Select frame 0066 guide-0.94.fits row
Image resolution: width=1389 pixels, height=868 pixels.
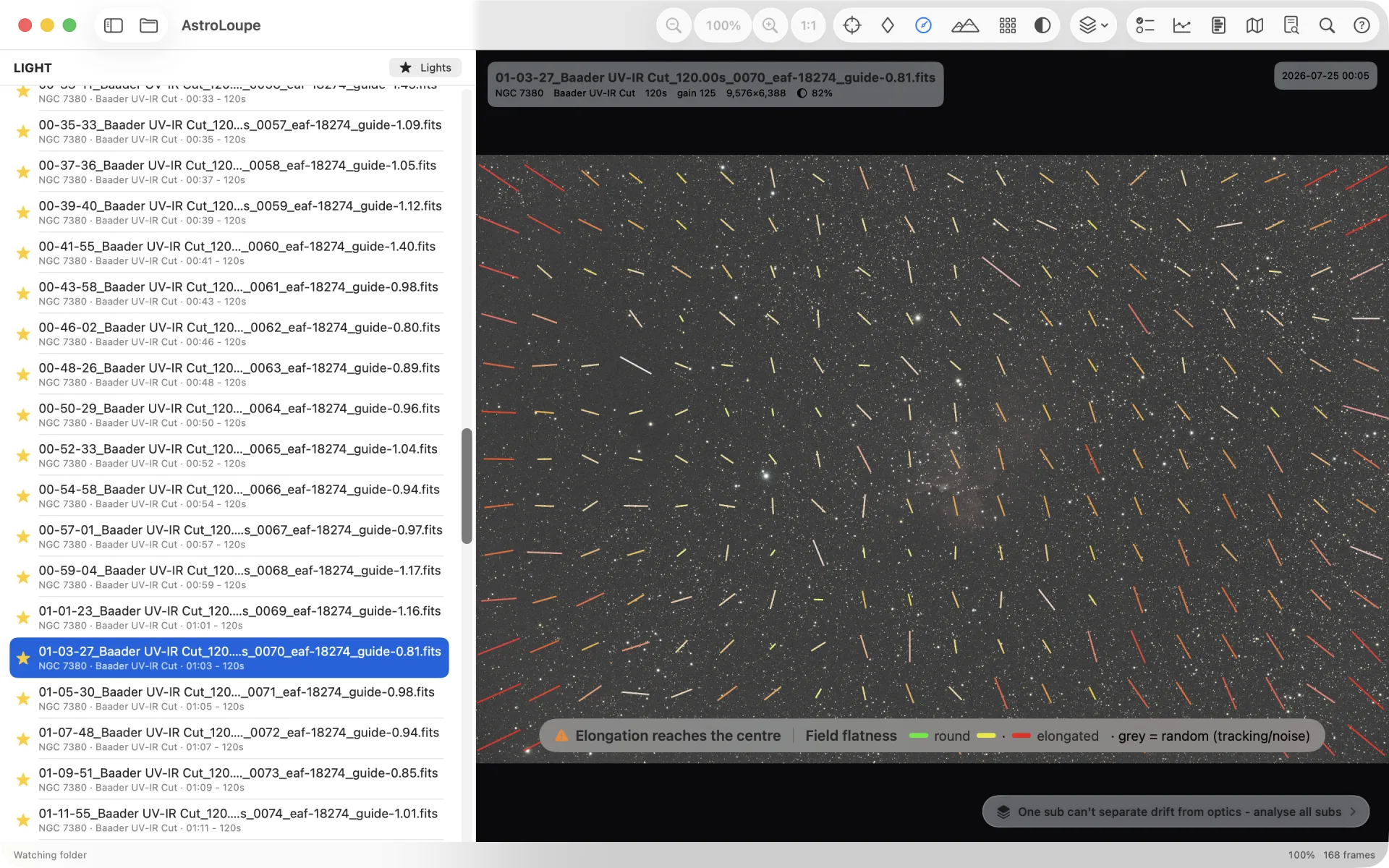(229, 495)
